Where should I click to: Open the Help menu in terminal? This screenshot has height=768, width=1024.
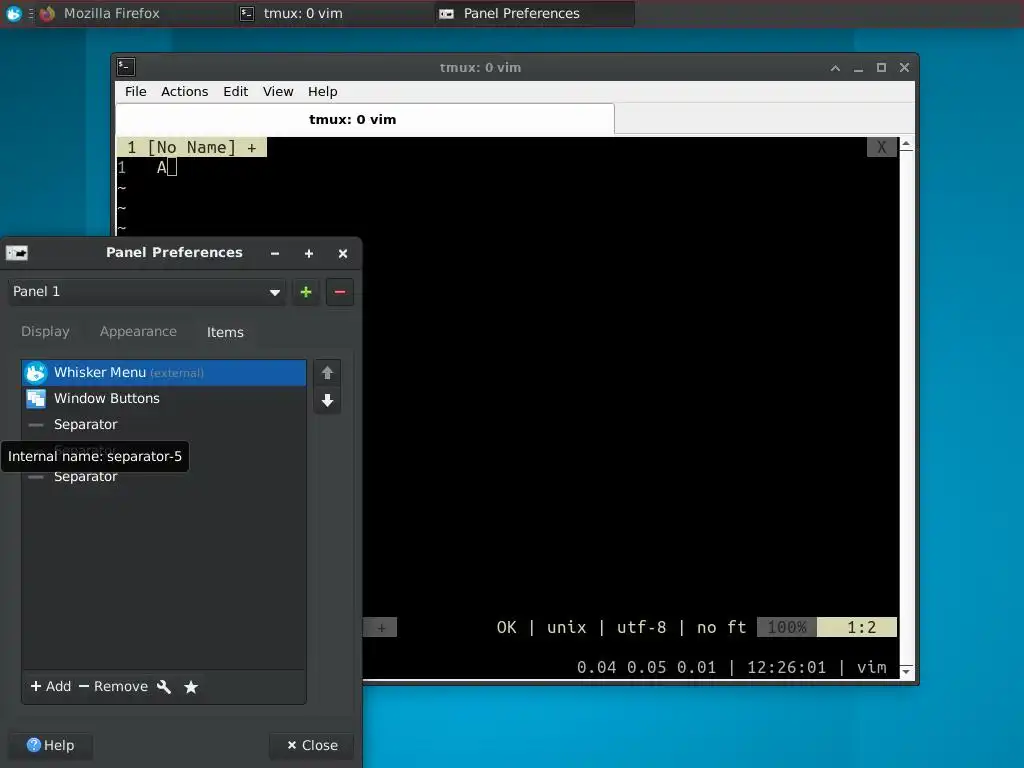(323, 91)
